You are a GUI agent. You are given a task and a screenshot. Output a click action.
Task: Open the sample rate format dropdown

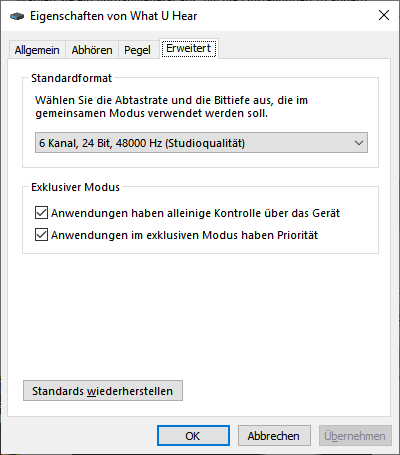pos(201,143)
